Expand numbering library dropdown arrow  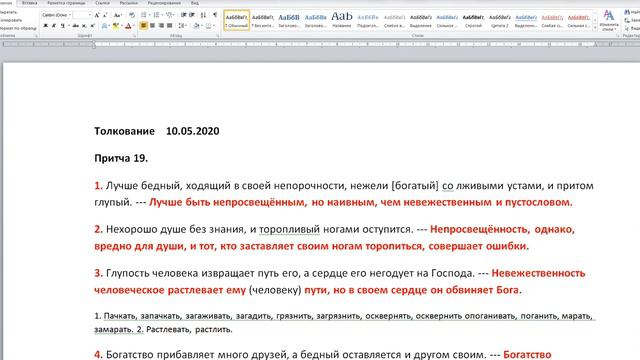tap(162, 15)
